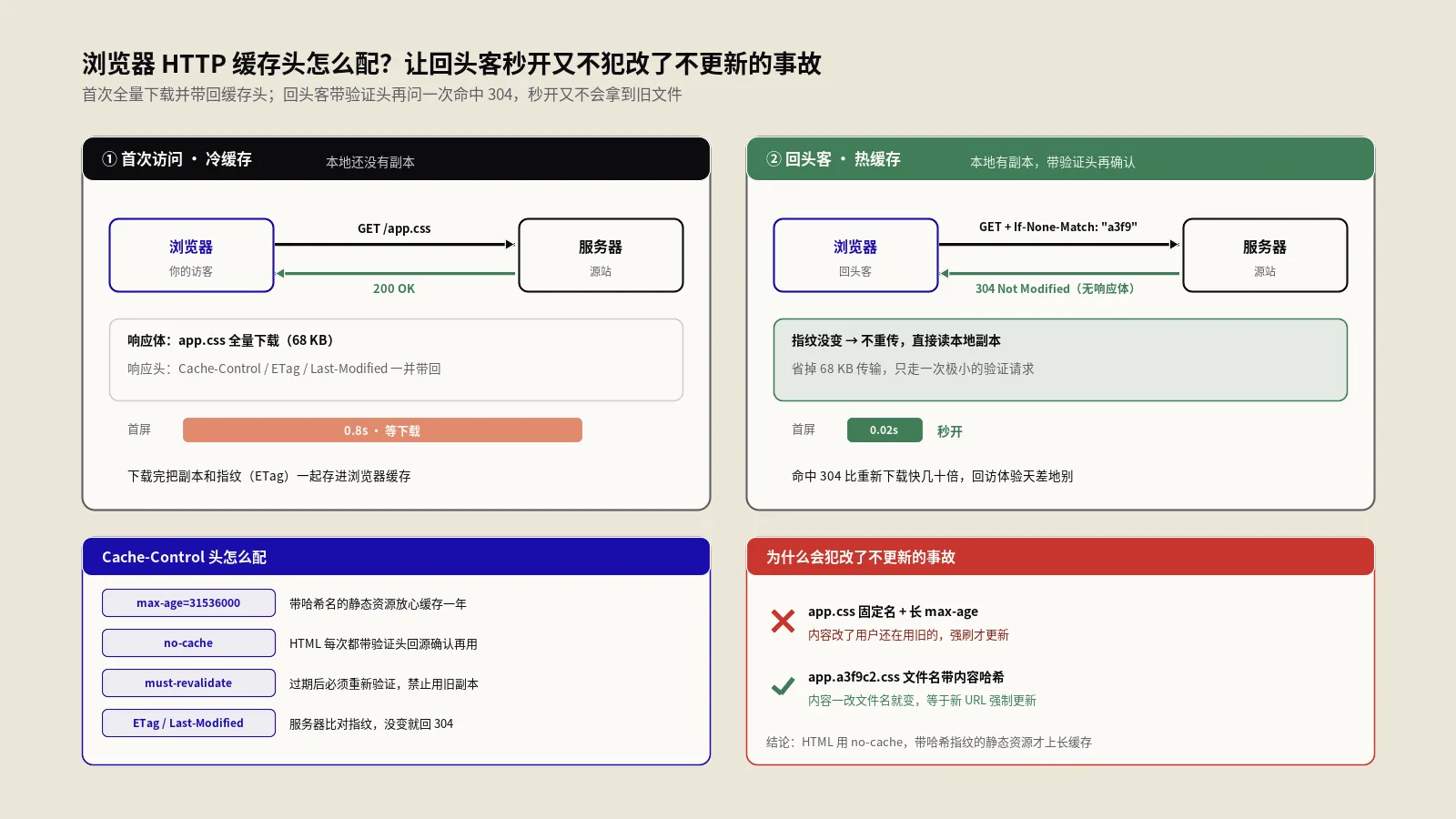Click 内容一改文件名就变 green text
This screenshot has width=1456, height=819.
(922, 701)
